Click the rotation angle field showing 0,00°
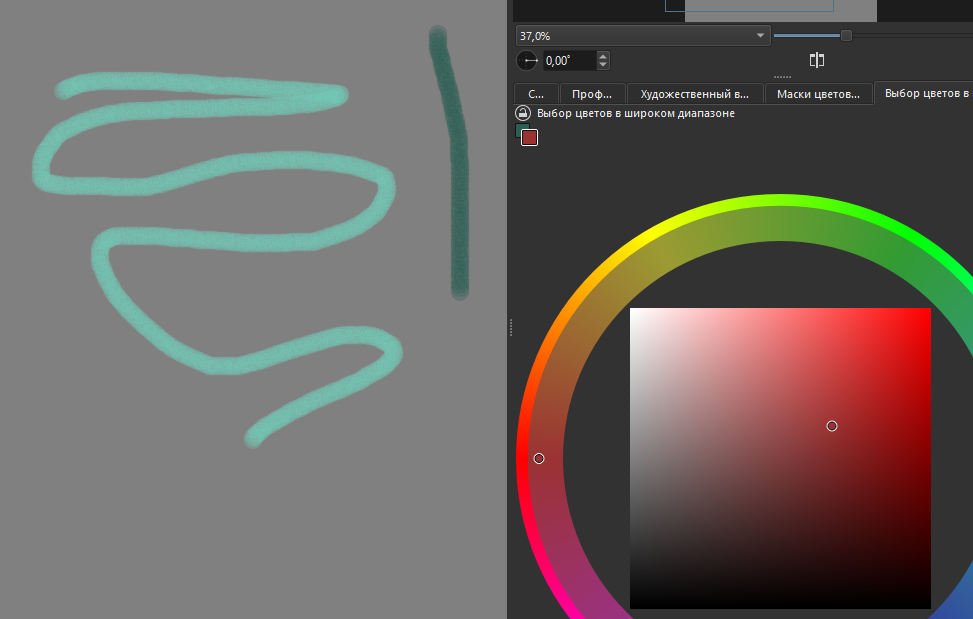 click(570, 61)
